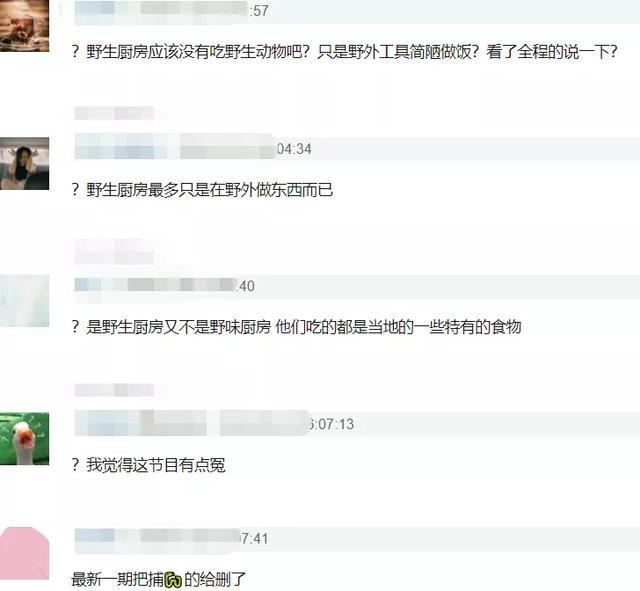Image resolution: width=640 pixels, height=591 pixels.
Task: Open the blurred username beside the 04:34 timestamp
Action: coord(175,146)
